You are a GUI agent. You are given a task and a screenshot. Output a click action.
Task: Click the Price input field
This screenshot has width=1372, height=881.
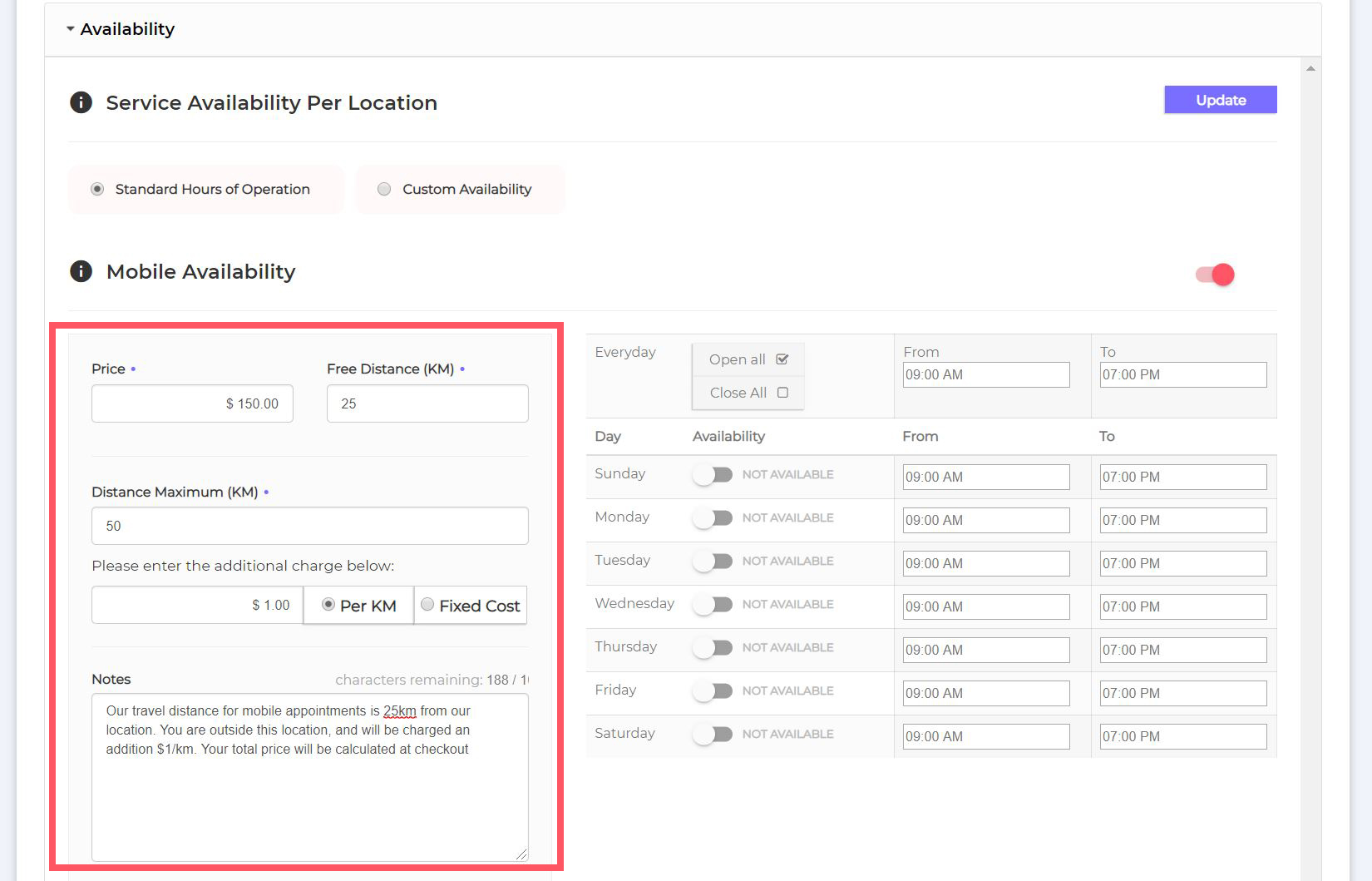192,403
